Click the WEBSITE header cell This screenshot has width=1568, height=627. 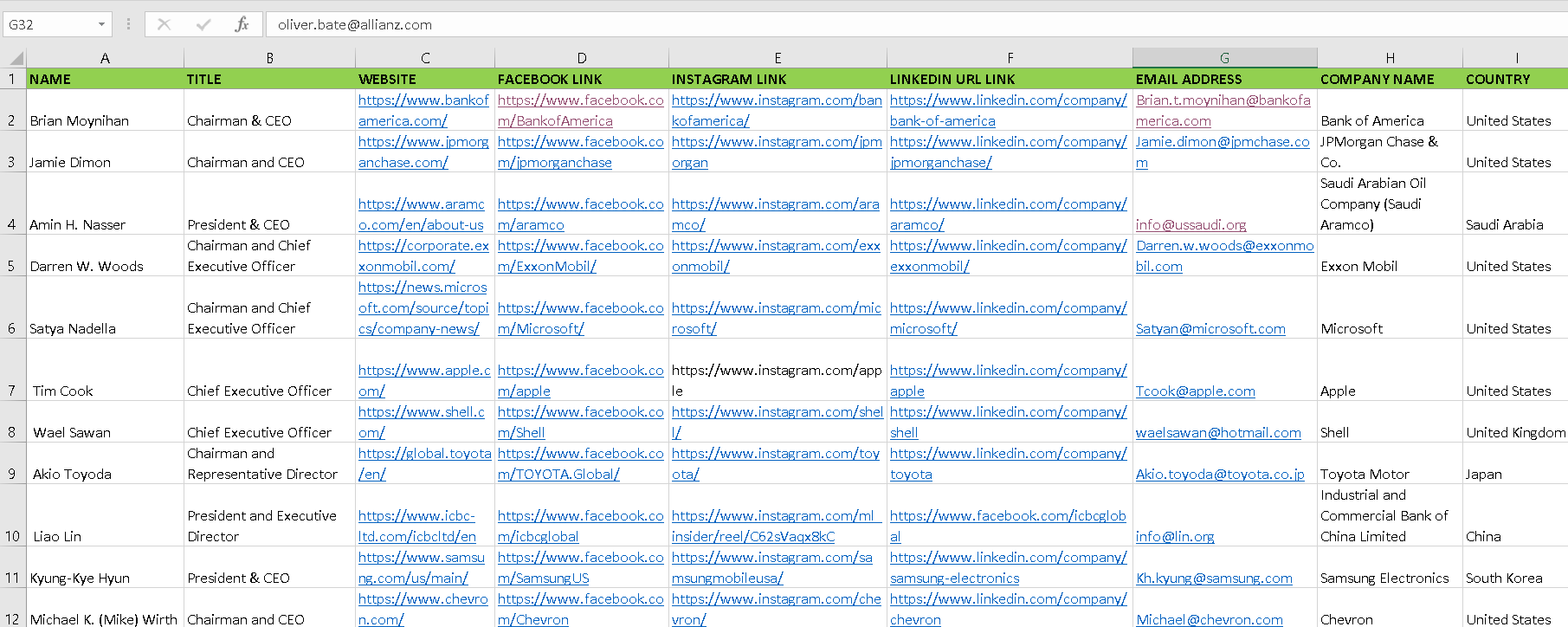click(x=425, y=79)
